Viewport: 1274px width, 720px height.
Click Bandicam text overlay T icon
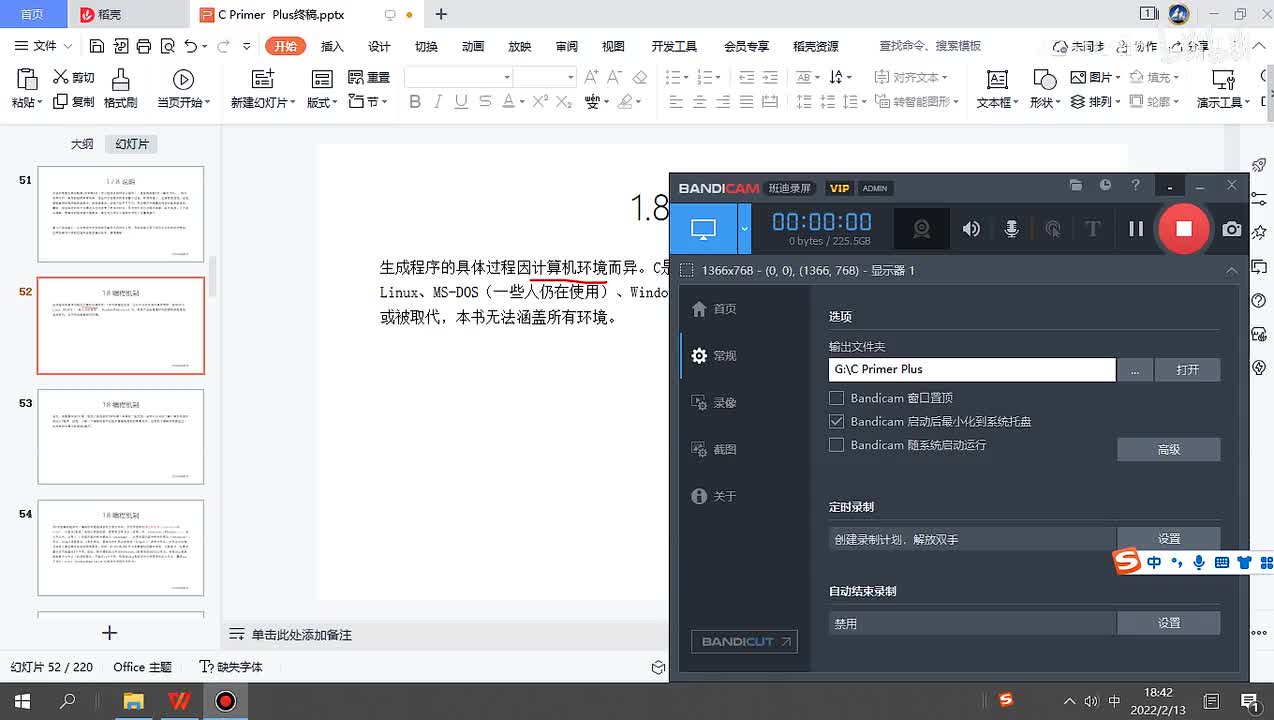[1092, 229]
